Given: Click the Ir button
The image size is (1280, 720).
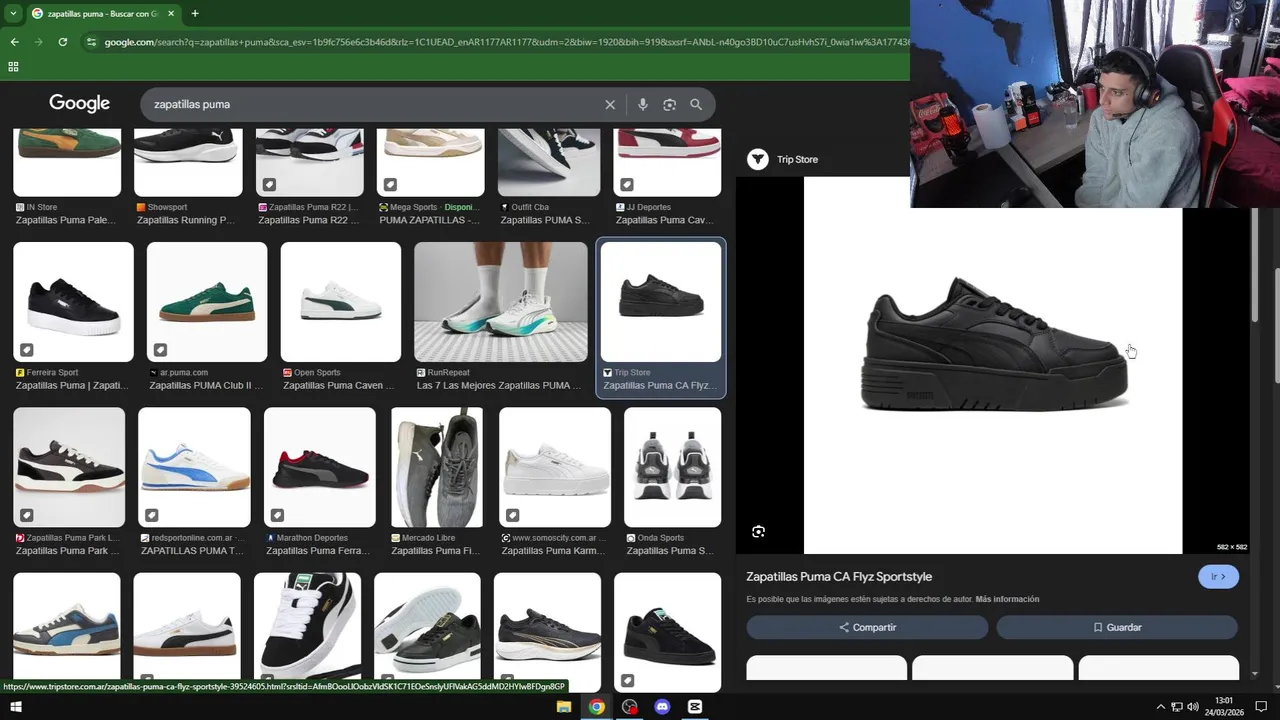Looking at the screenshot, I should [x=1218, y=577].
